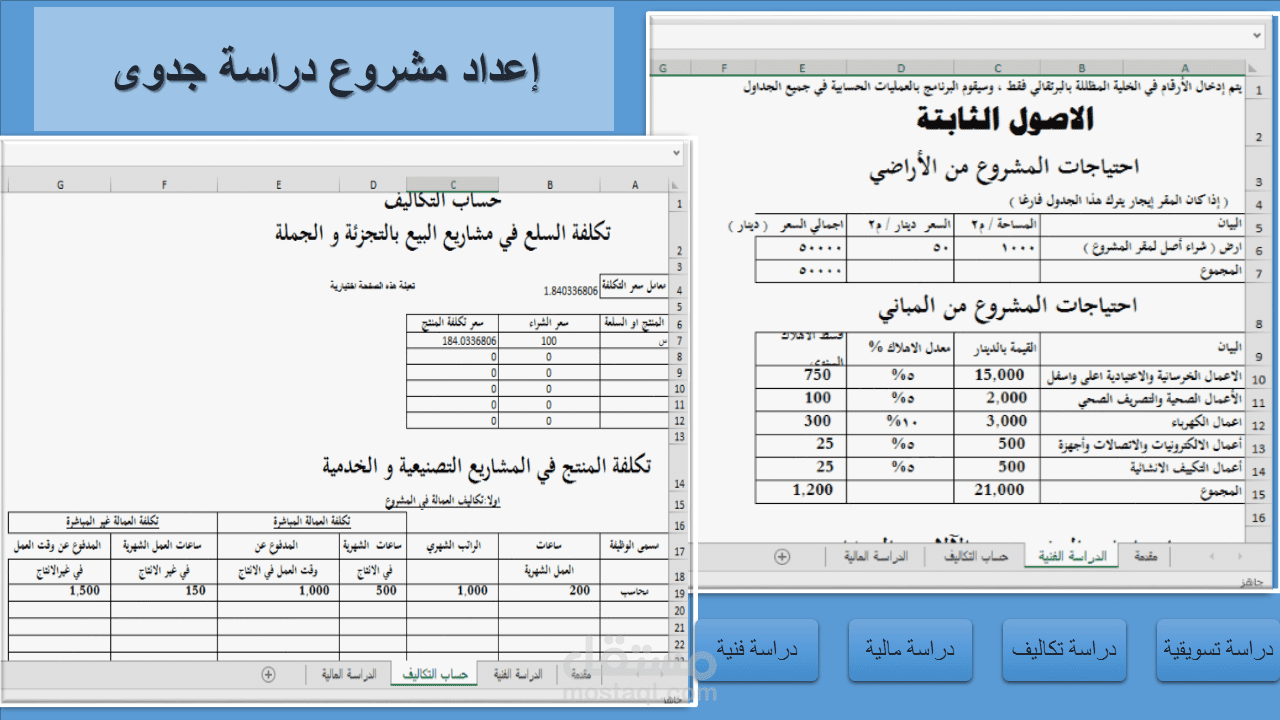The image size is (1280, 720).
Task: Click the دراسة تكاليف button
Action: (1064, 650)
